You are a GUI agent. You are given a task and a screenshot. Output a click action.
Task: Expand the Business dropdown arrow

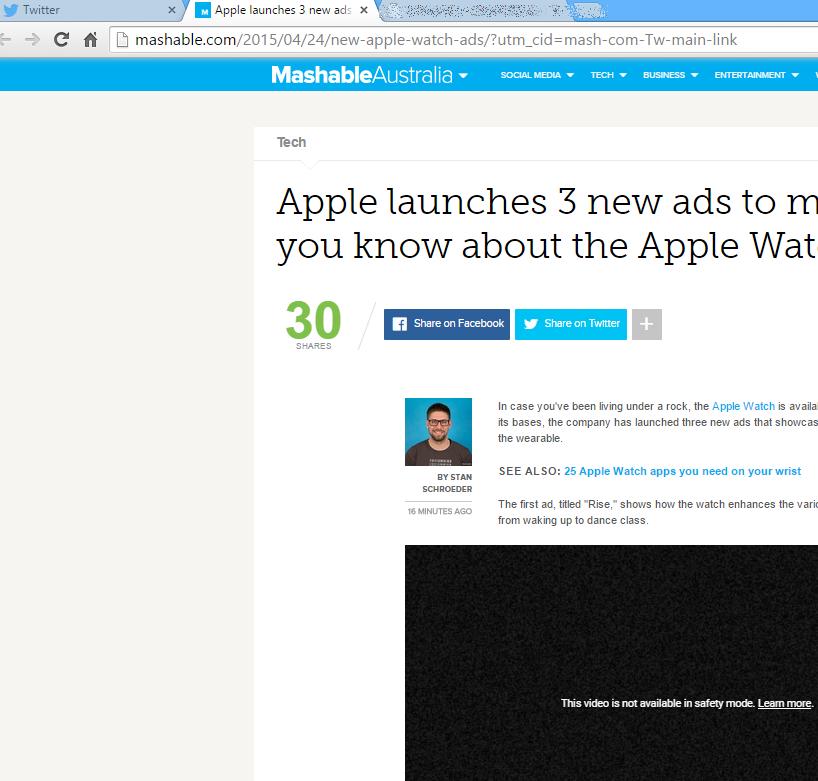(x=694, y=76)
